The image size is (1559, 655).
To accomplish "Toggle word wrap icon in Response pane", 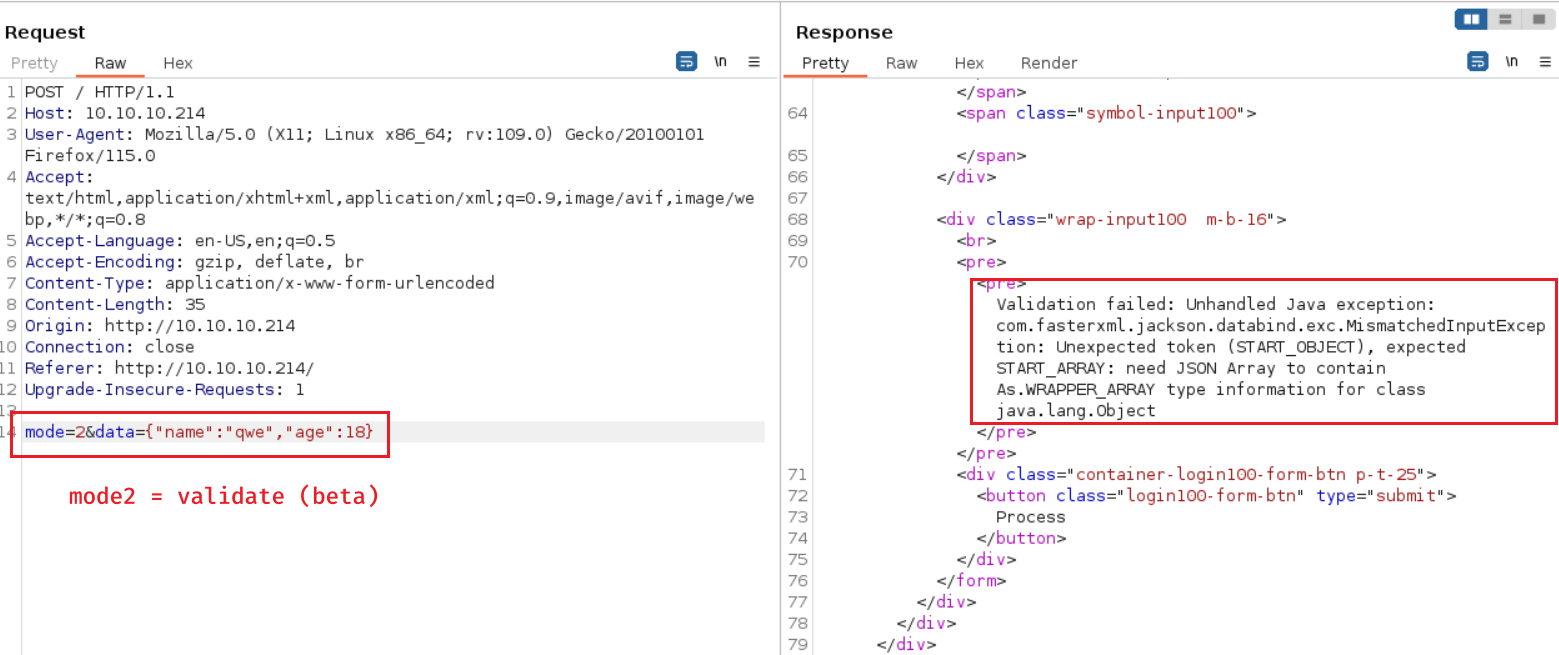I will tap(1478, 62).
